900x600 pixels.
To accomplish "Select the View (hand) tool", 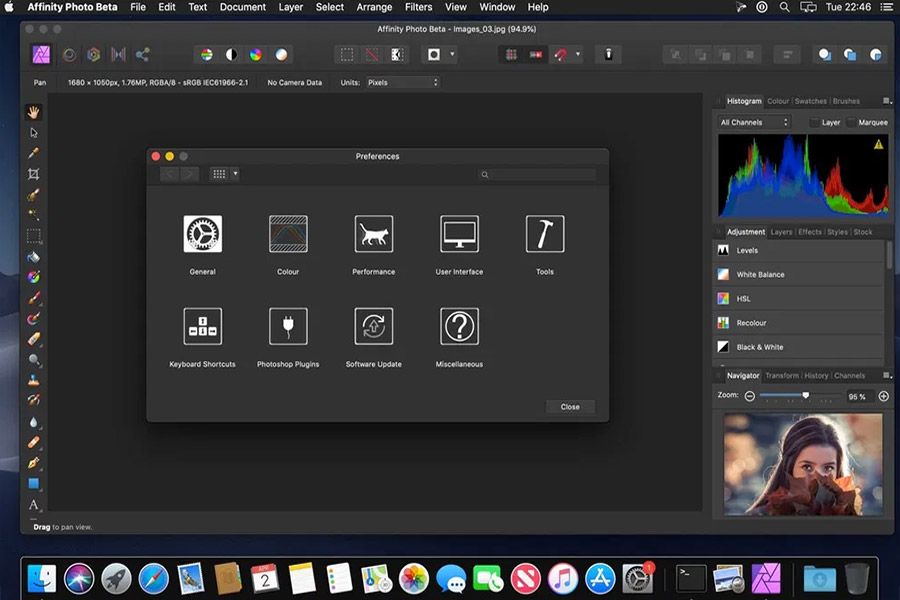I will (x=33, y=112).
